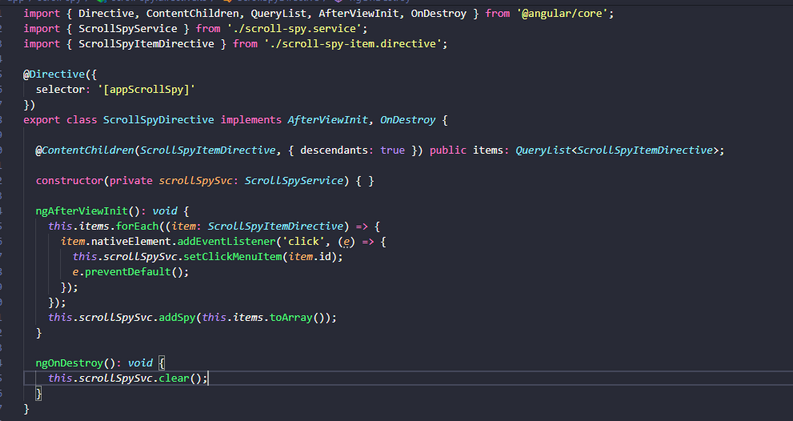The width and height of the screenshot is (793, 421).
Task: Click the '@angular/core' import string
Action: tap(562, 14)
